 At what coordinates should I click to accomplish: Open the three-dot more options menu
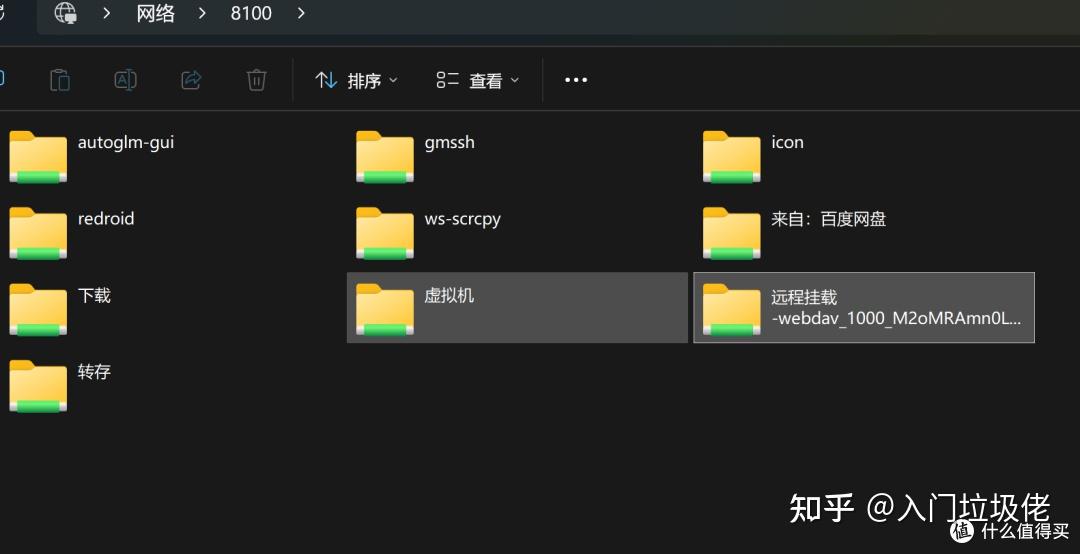(x=576, y=80)
